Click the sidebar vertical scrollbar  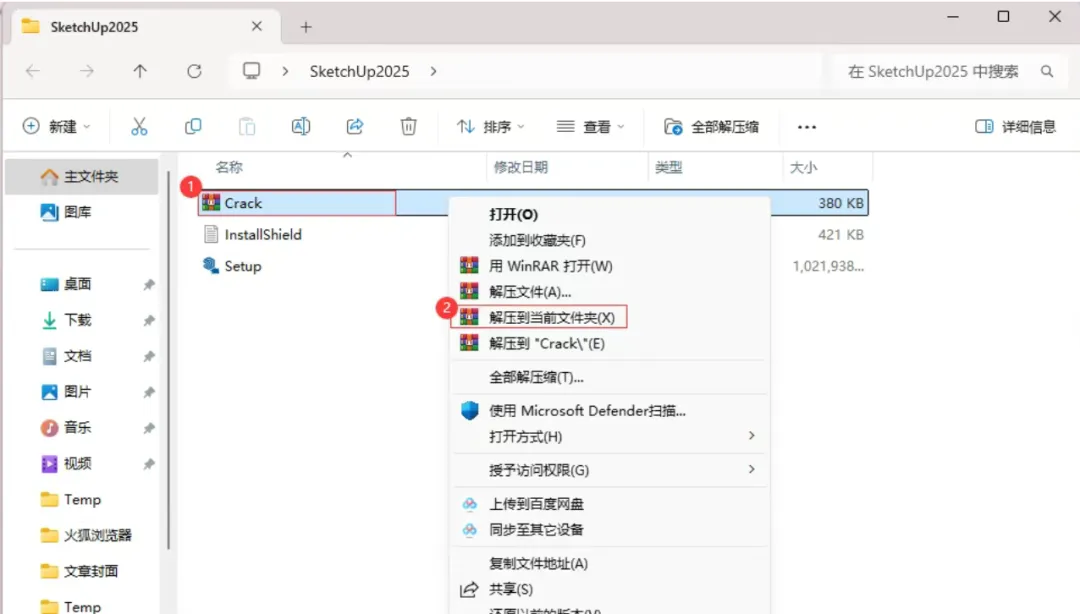[x=168, y=360]
